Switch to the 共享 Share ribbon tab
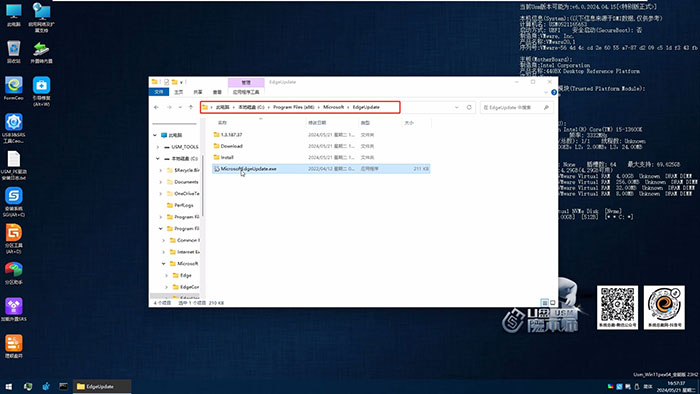This screenshot has height=394, width=700. [198, 92]
